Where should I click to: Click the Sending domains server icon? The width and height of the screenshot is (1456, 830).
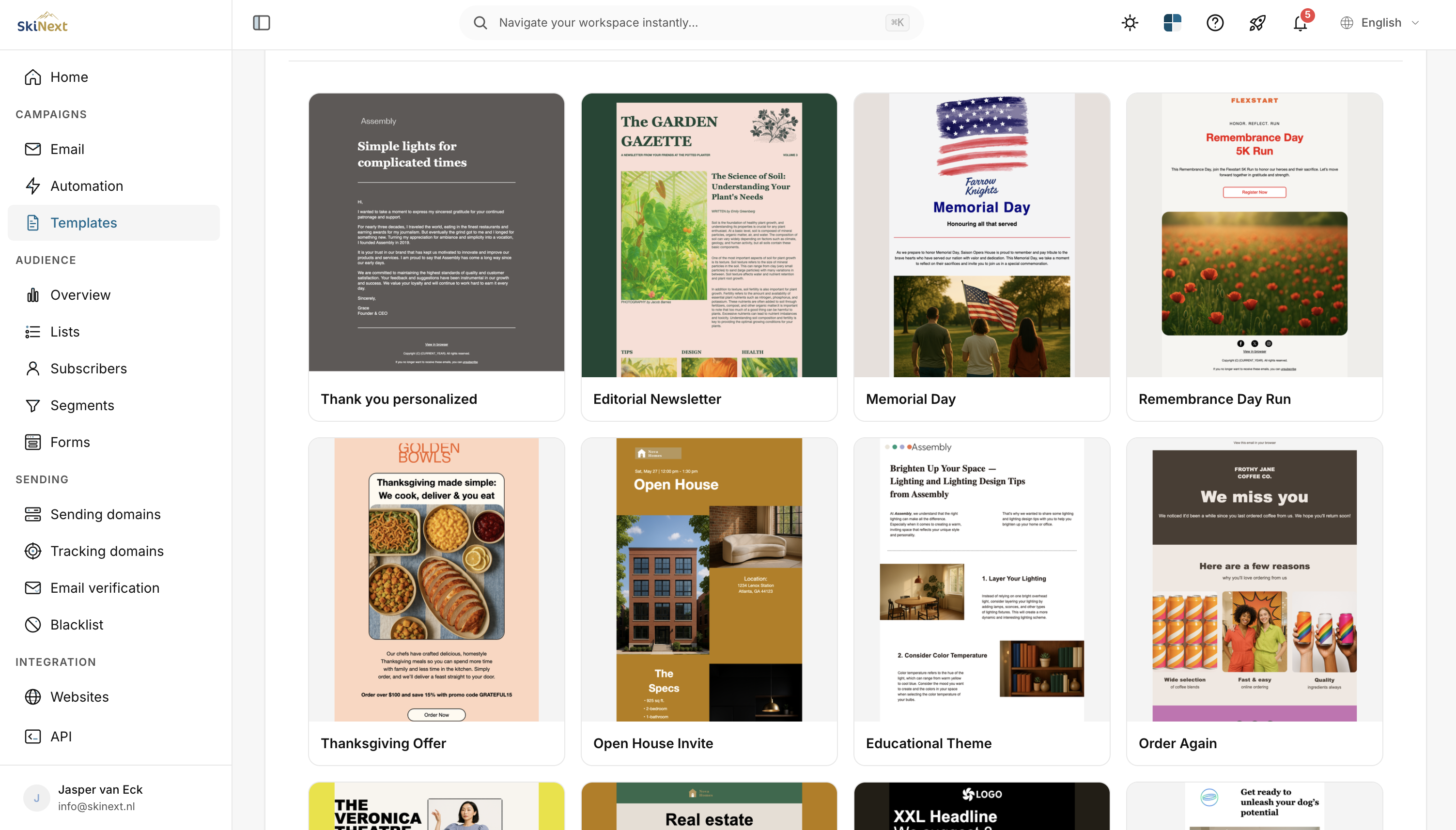point(33,514)
